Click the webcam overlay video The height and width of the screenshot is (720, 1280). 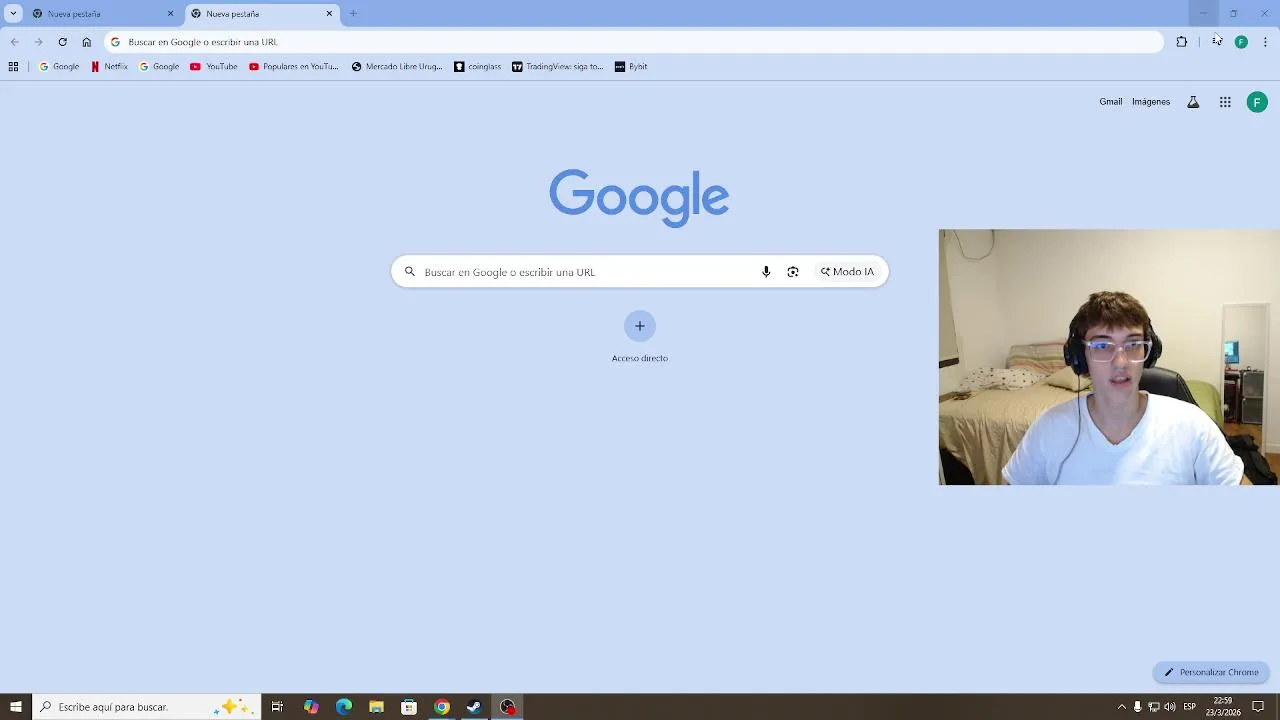coord(1109,357)
